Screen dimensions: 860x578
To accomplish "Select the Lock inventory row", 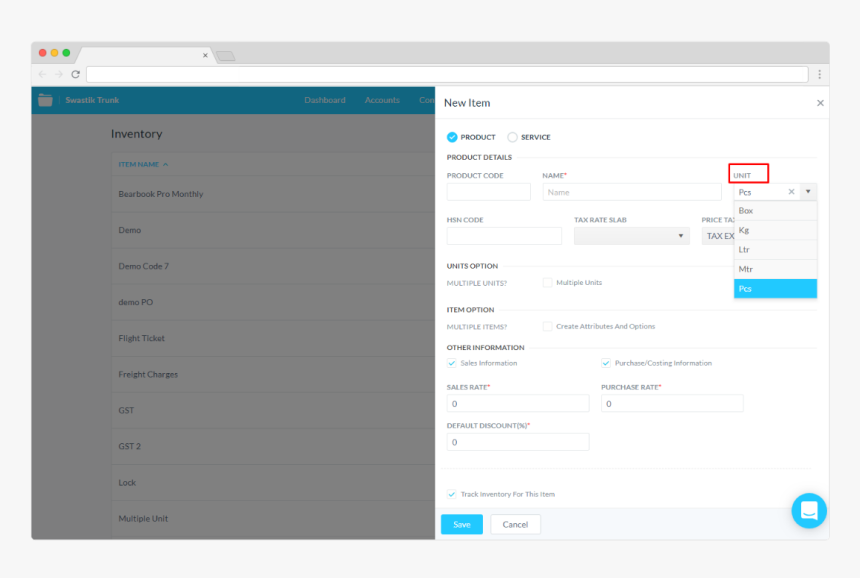I will [273, 483].
